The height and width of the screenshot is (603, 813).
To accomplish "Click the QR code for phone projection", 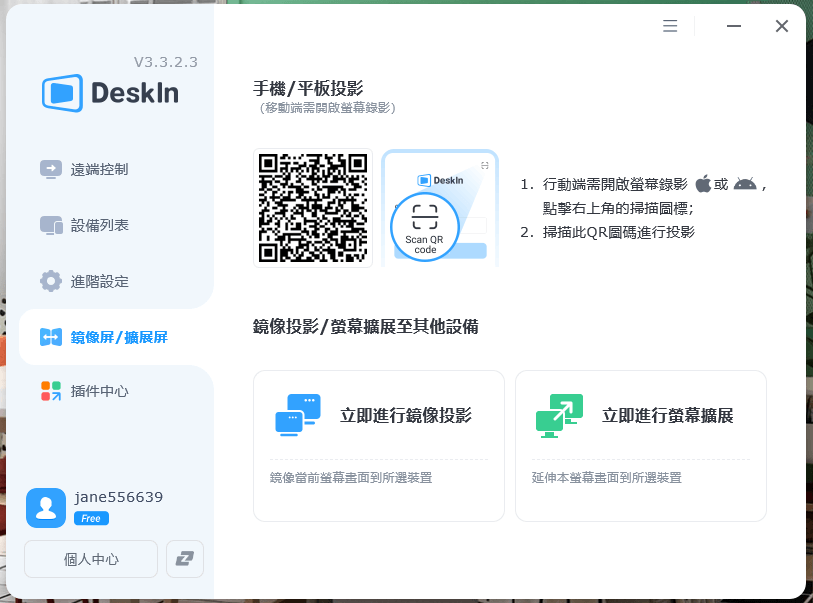I will tap(310, 207).
